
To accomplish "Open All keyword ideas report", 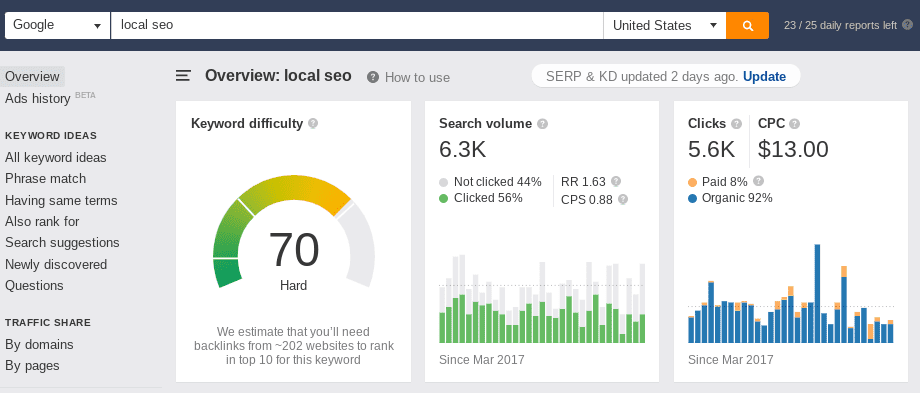I will coord(56,158).
